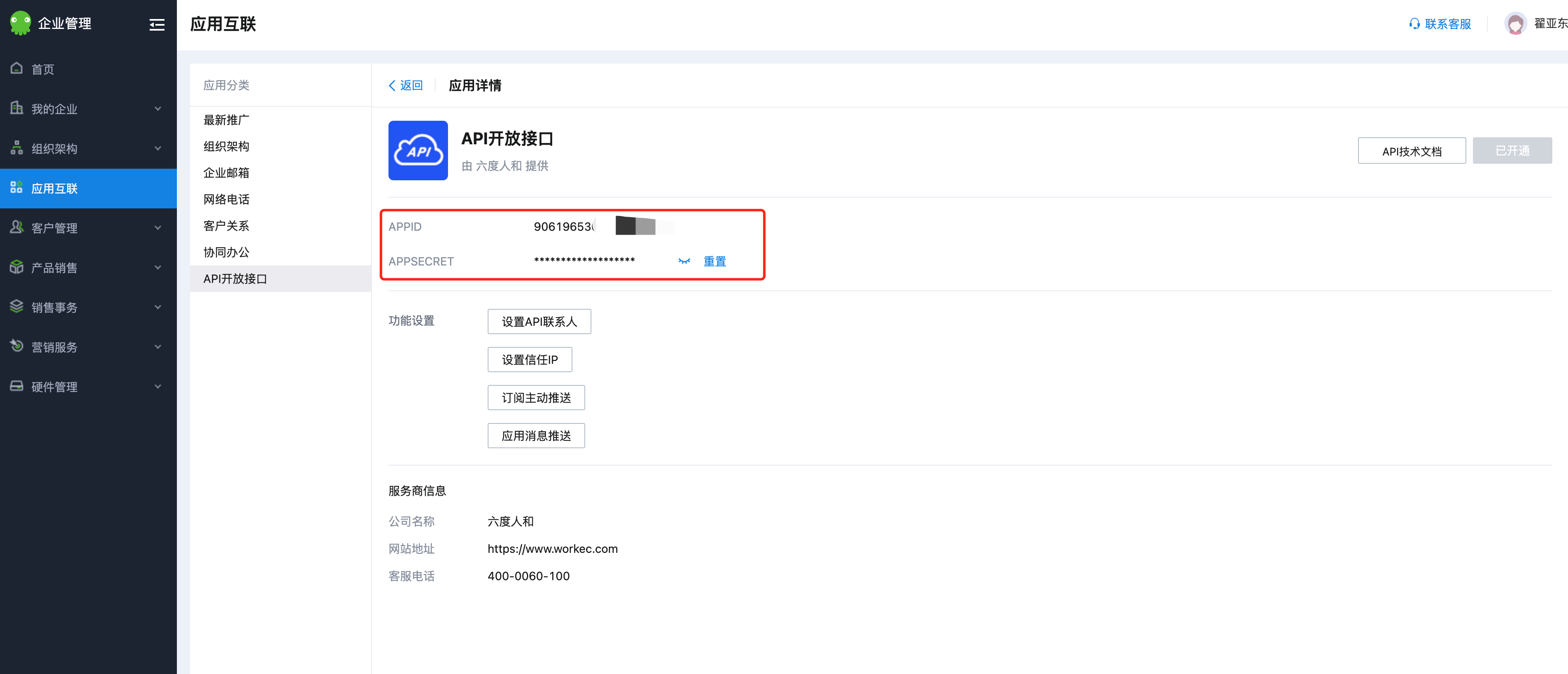Expand the 硬件管理 menu arrow
This screenshot has width=1568, height=674.
click(x=157, y=387)
